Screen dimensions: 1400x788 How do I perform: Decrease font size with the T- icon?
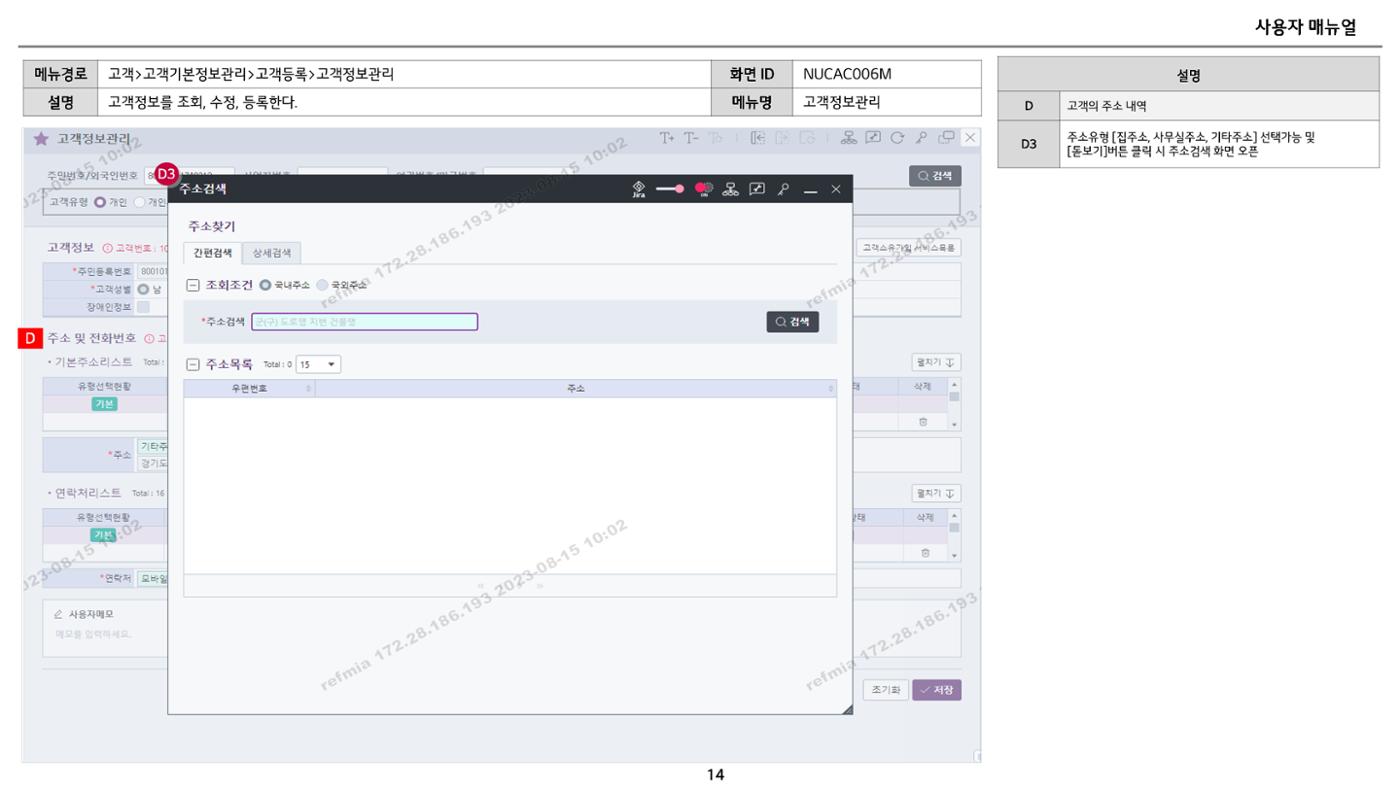pos(690,138)
